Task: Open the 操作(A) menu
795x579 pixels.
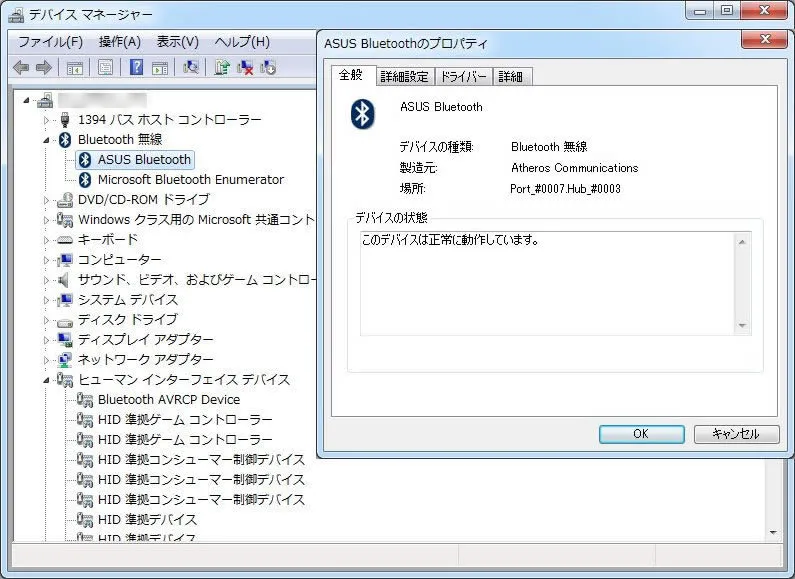Action: point(120,42)
